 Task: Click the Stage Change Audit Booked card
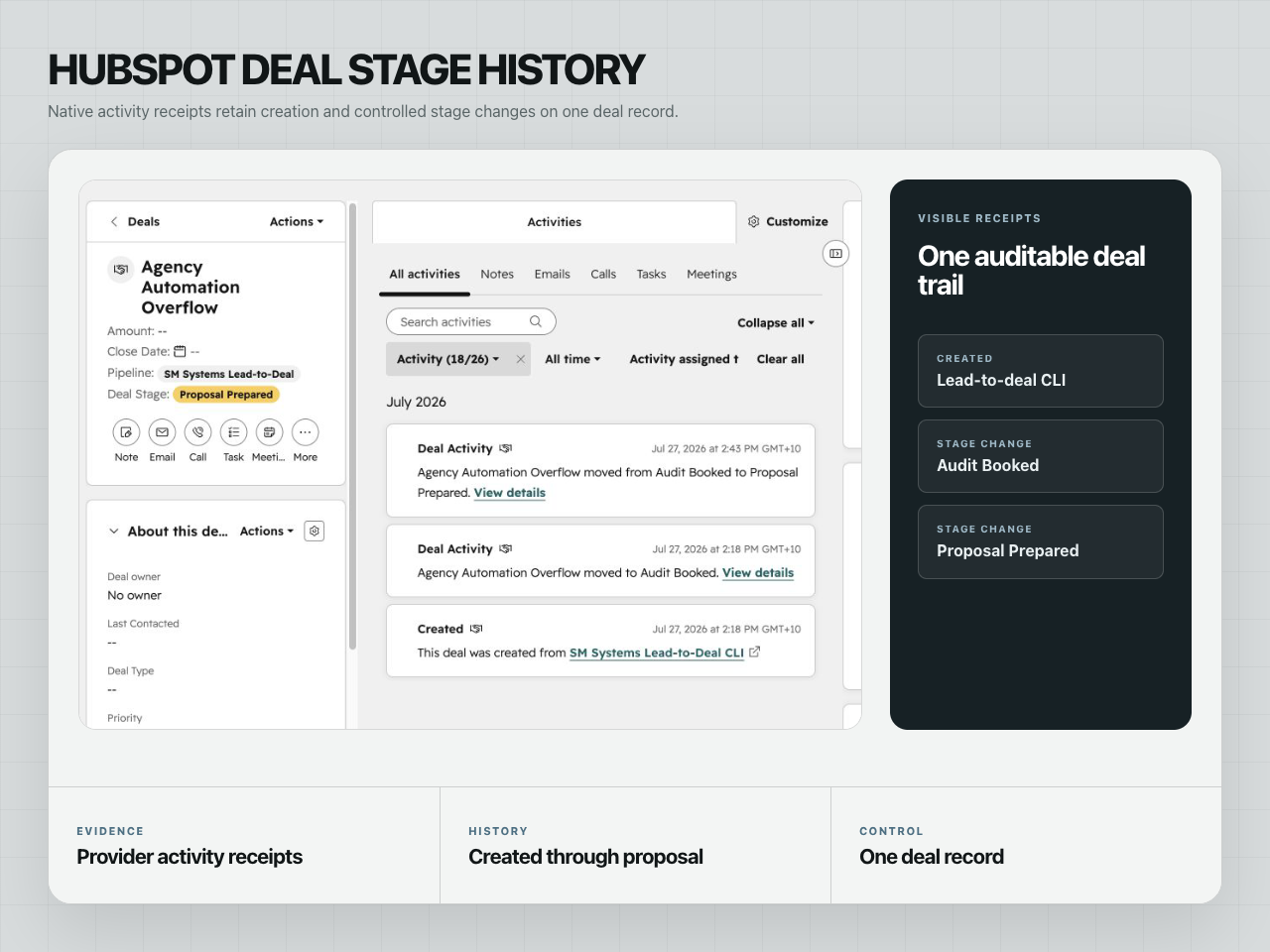1040,456
